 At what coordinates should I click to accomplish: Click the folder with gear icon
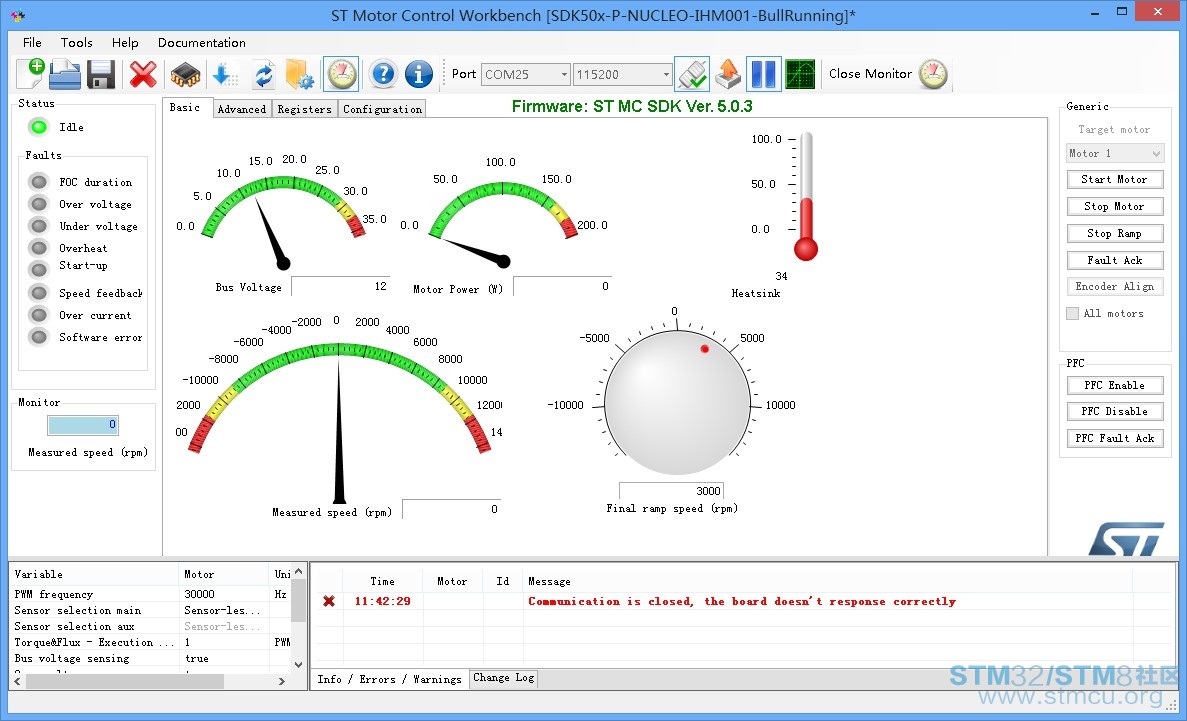coord(300,74)
